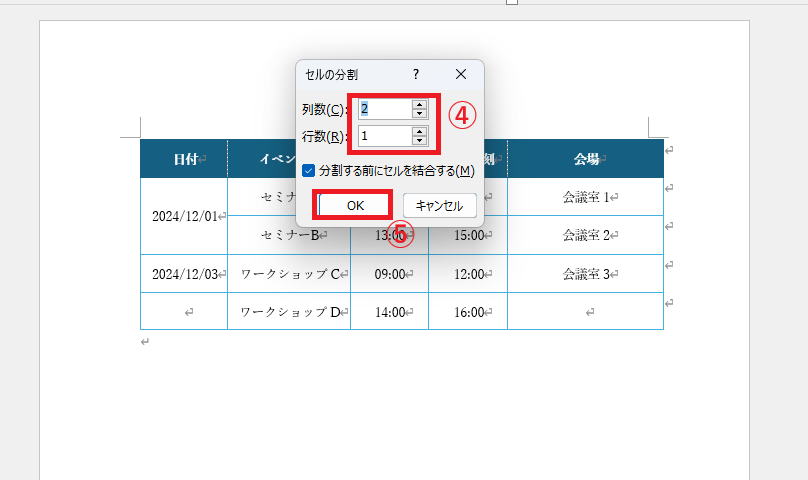Click the 09:00 cell
This screenshot has height=480, width=808.
(390, 274)
